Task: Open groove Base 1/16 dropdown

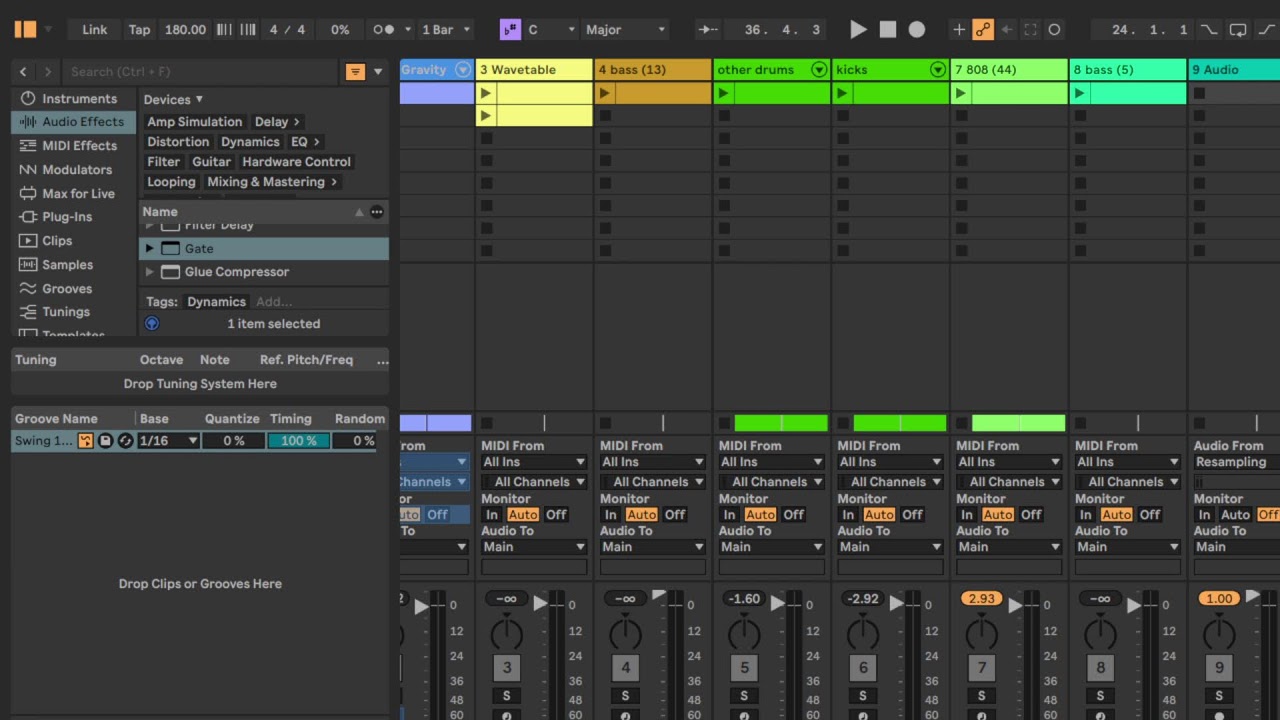Action: pos(168,440)
